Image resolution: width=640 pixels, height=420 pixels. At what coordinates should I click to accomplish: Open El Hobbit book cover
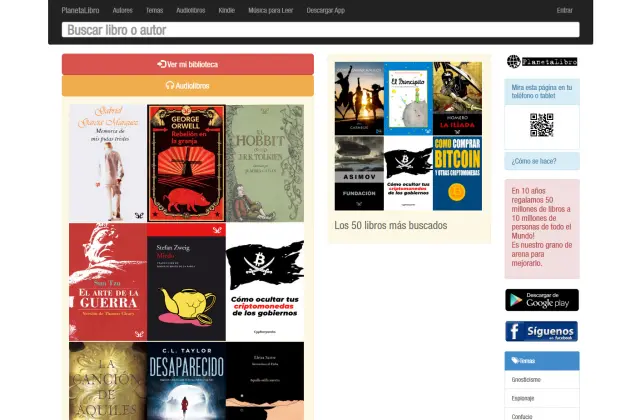[x=264, y=163]
